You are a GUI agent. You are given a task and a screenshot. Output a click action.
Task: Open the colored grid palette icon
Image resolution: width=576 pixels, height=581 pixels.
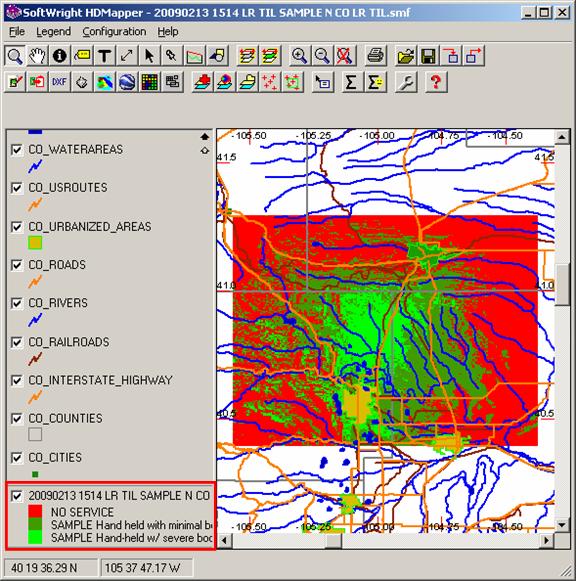[x=150, y=82]
